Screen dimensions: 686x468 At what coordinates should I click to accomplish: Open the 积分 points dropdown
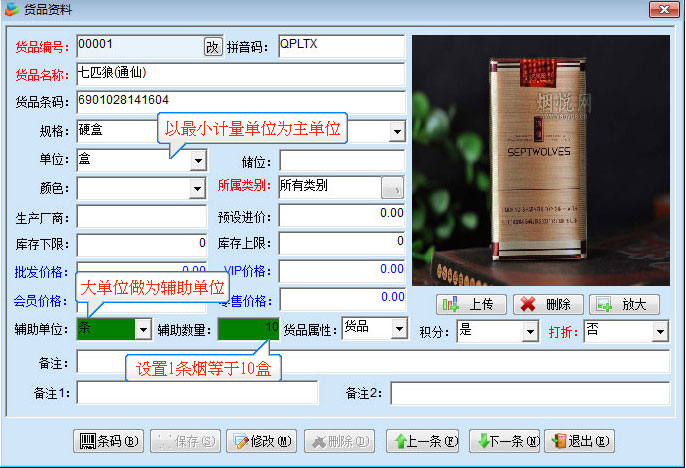tap(529, 331)
